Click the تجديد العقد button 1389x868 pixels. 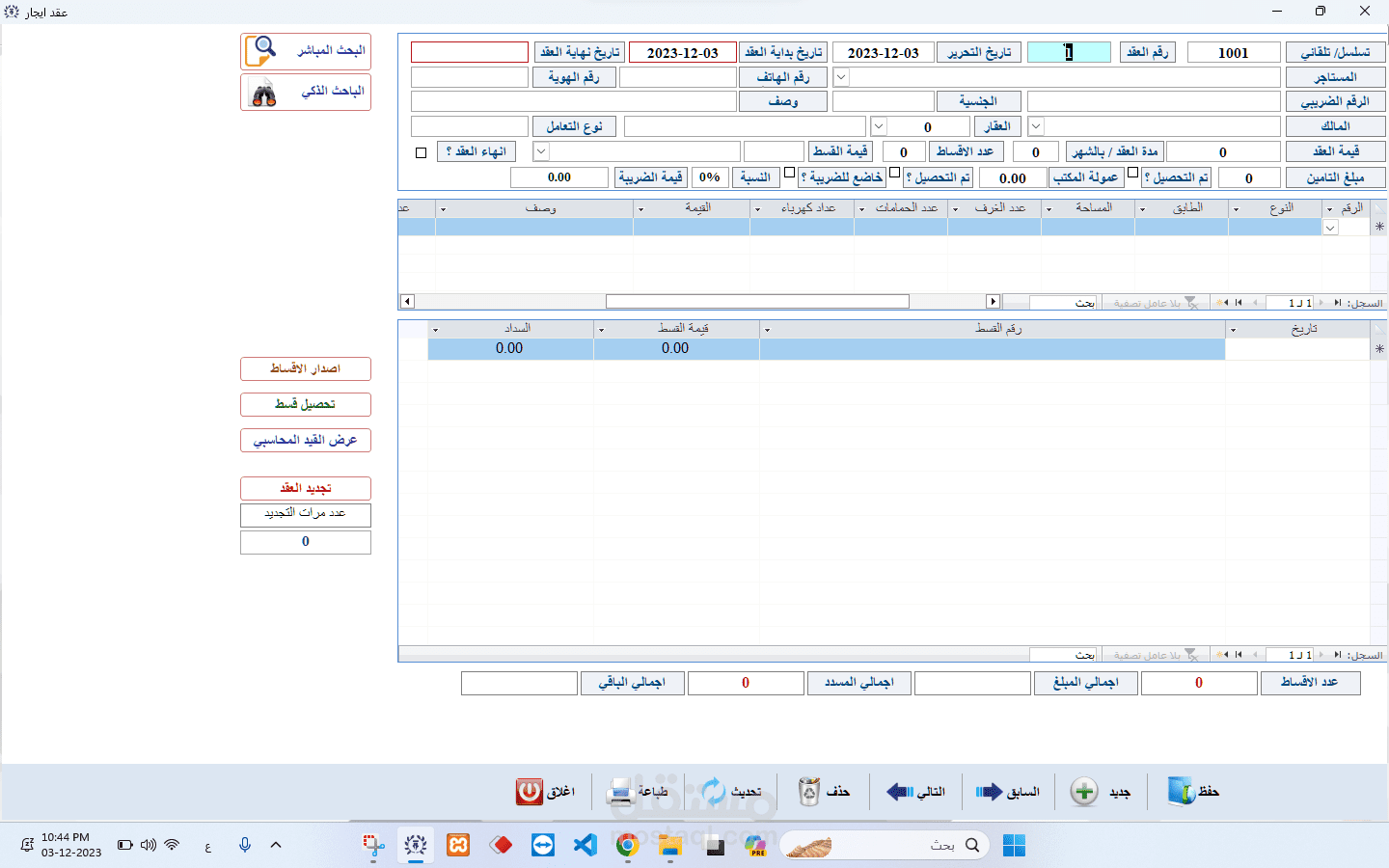(306, 488)
